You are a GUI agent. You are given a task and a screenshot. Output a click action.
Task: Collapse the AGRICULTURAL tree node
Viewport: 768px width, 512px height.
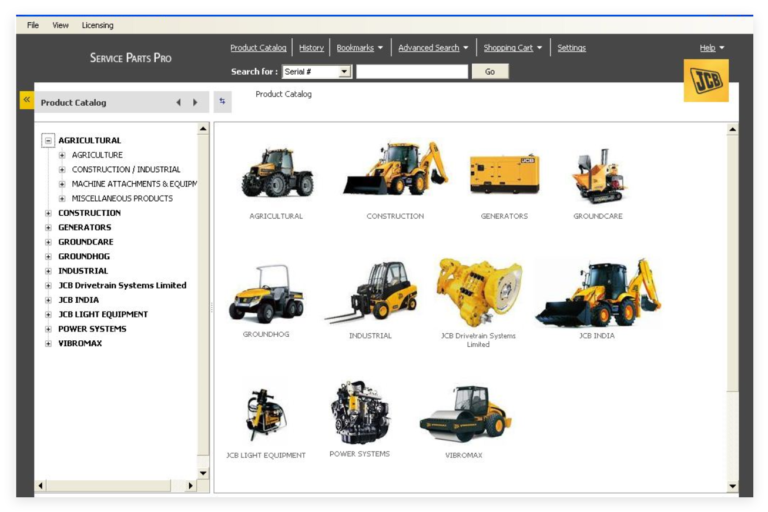[x=48, y=141]
